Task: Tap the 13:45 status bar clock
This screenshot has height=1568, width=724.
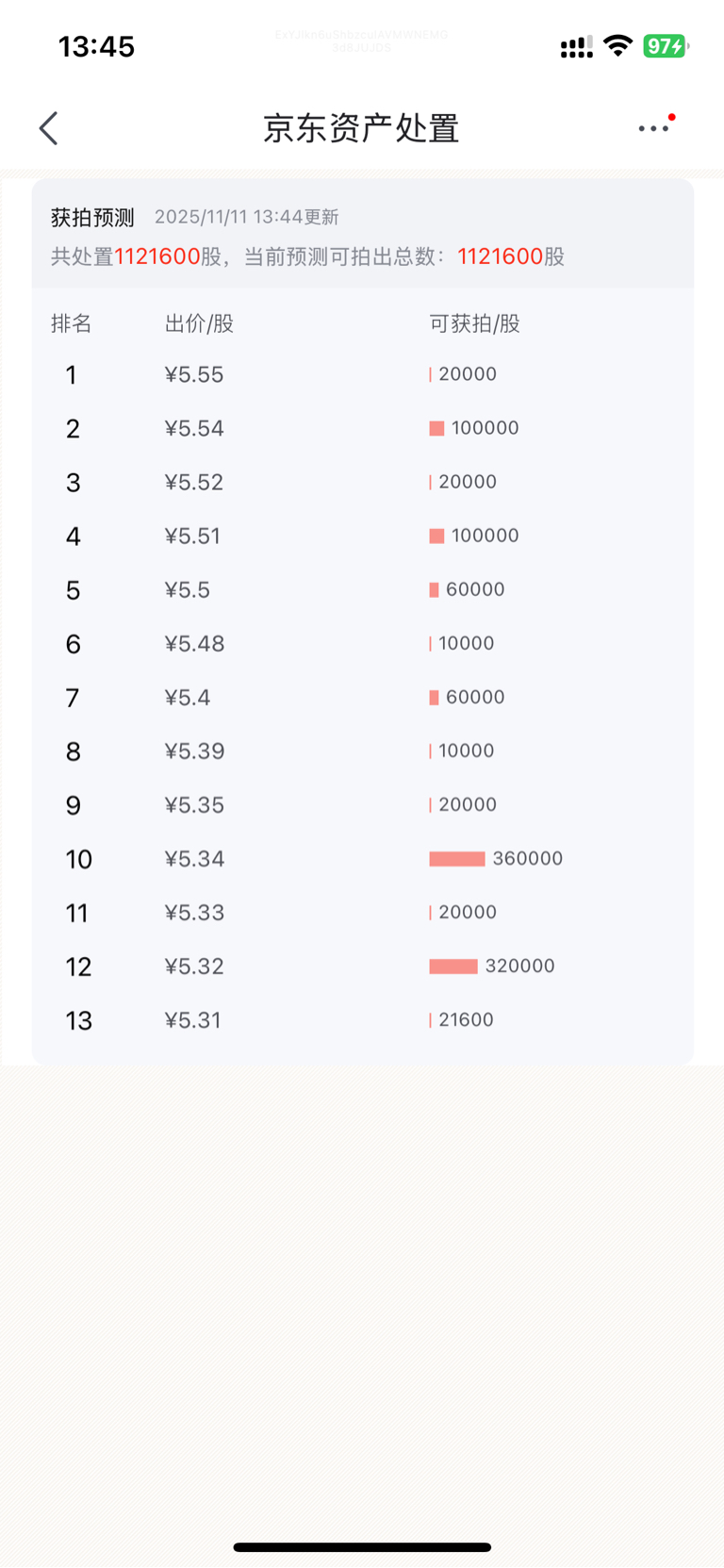Action: 96,46
